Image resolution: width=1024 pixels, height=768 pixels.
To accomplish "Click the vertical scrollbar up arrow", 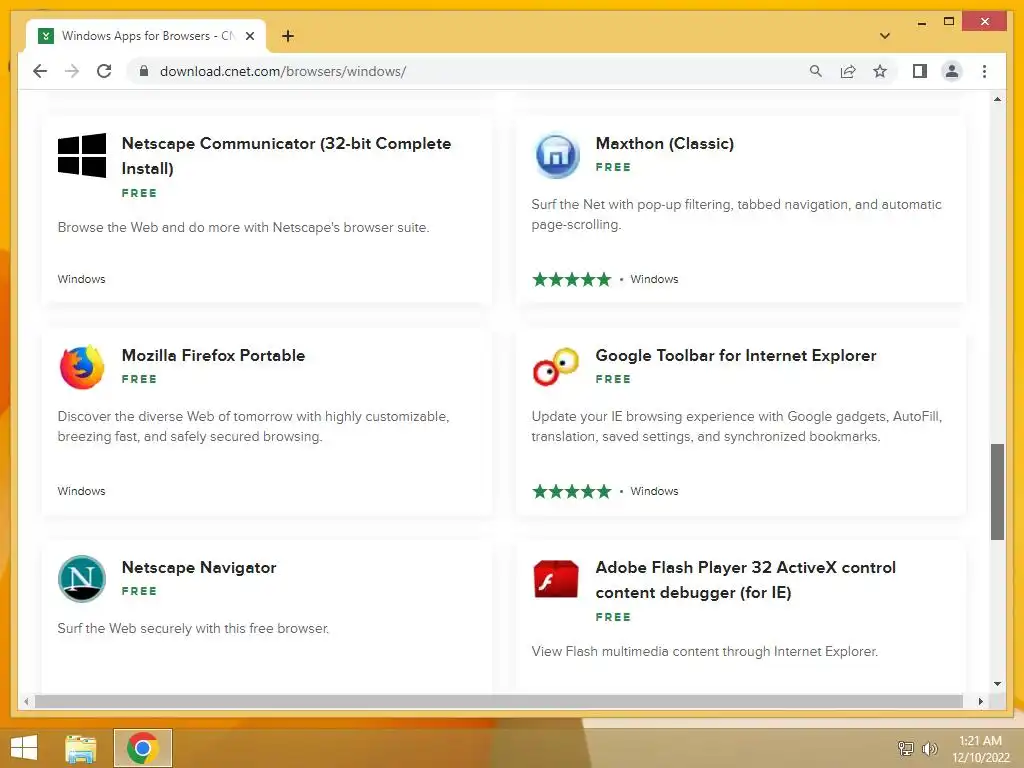I will coord(997,99).
